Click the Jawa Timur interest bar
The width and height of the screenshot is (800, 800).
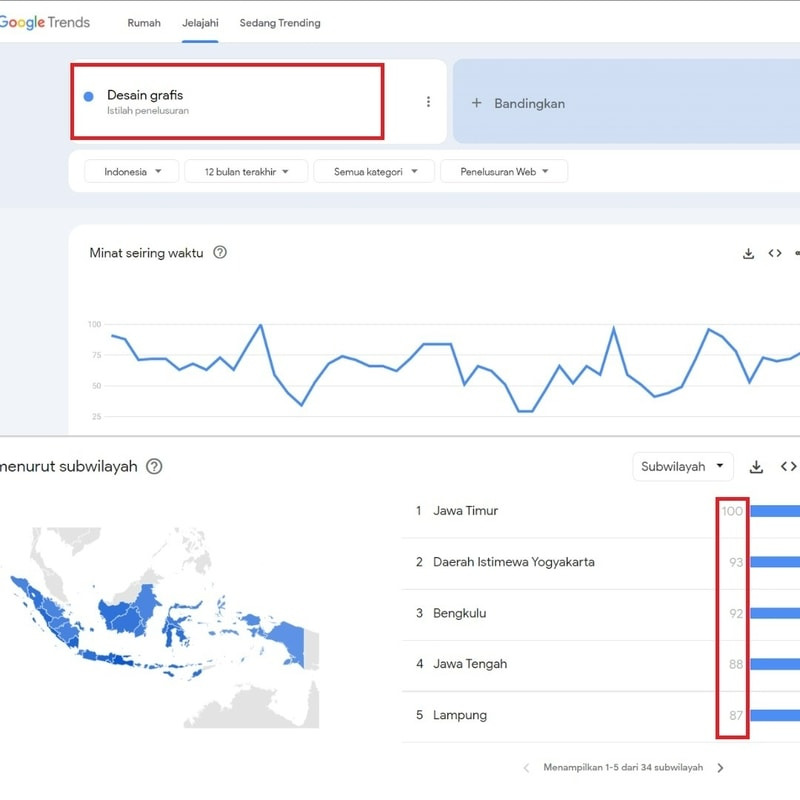pos(775,511)
